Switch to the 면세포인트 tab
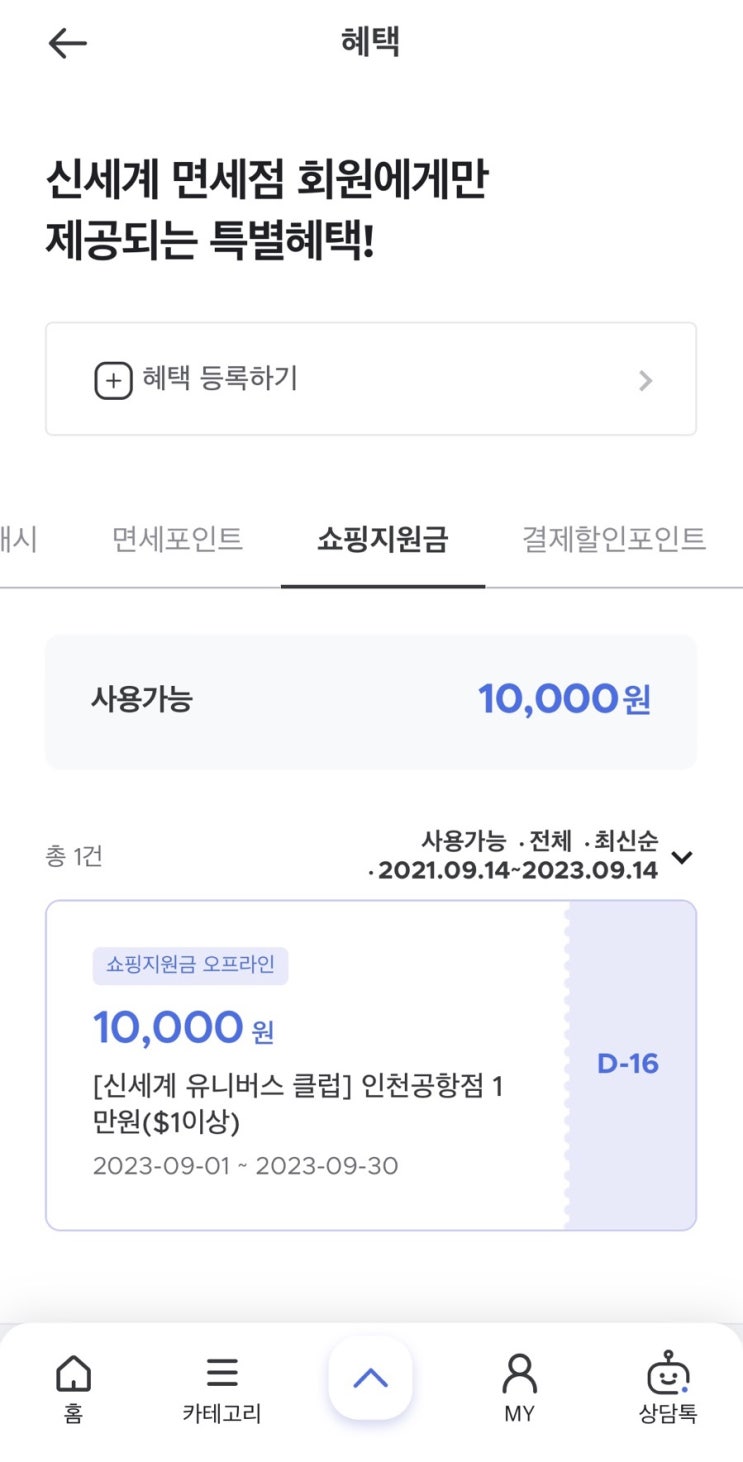Viewport: 743px width, 1462px height. tap(177, 539)
